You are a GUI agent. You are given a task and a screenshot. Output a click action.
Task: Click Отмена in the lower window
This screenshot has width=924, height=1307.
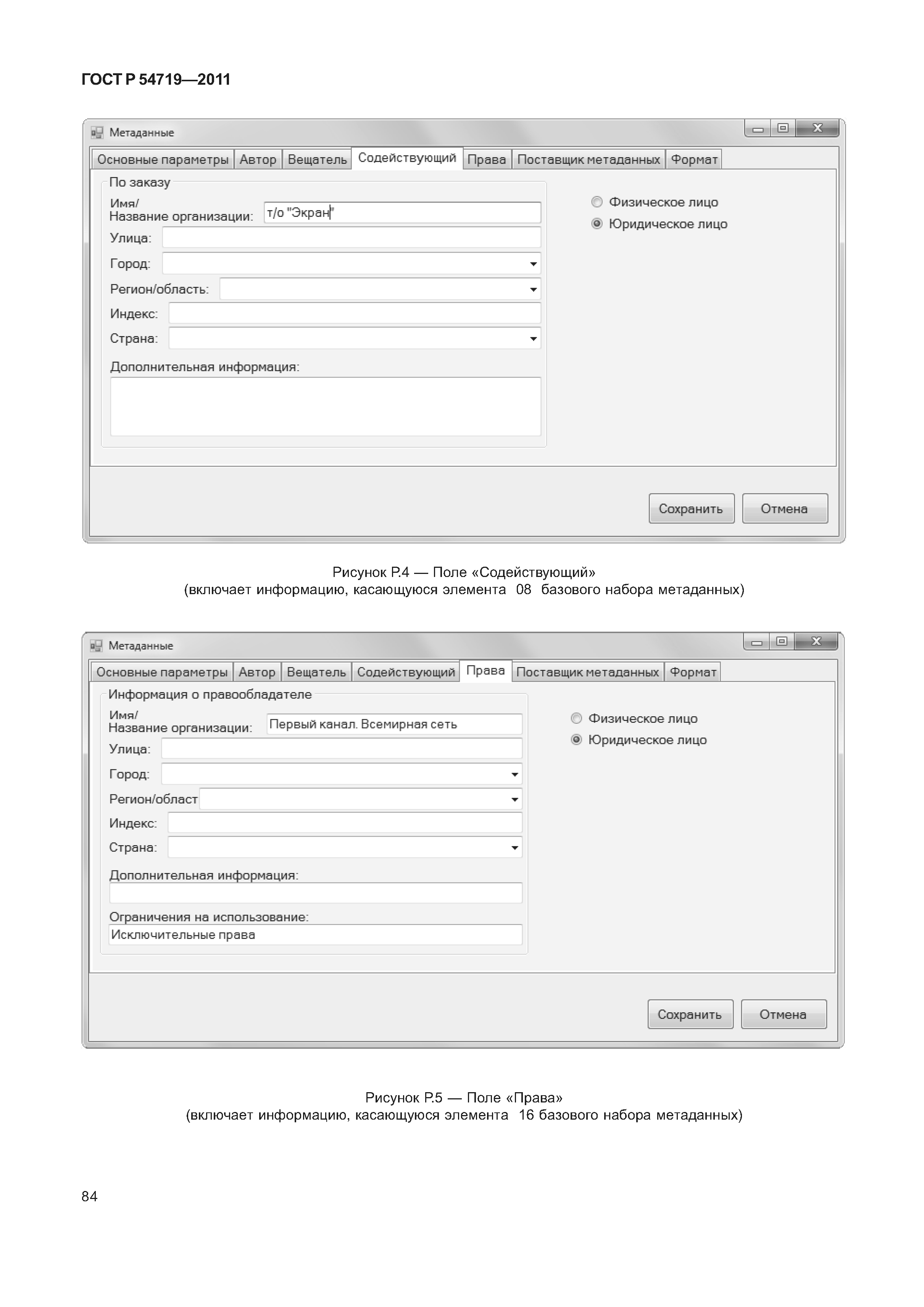pos(784,1014)
